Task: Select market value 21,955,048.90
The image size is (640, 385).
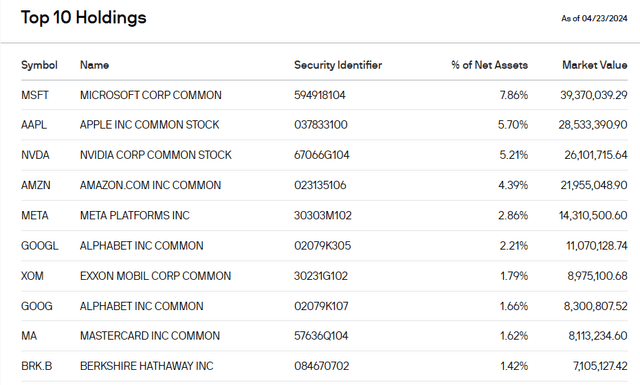Action: tap(594, 185)
